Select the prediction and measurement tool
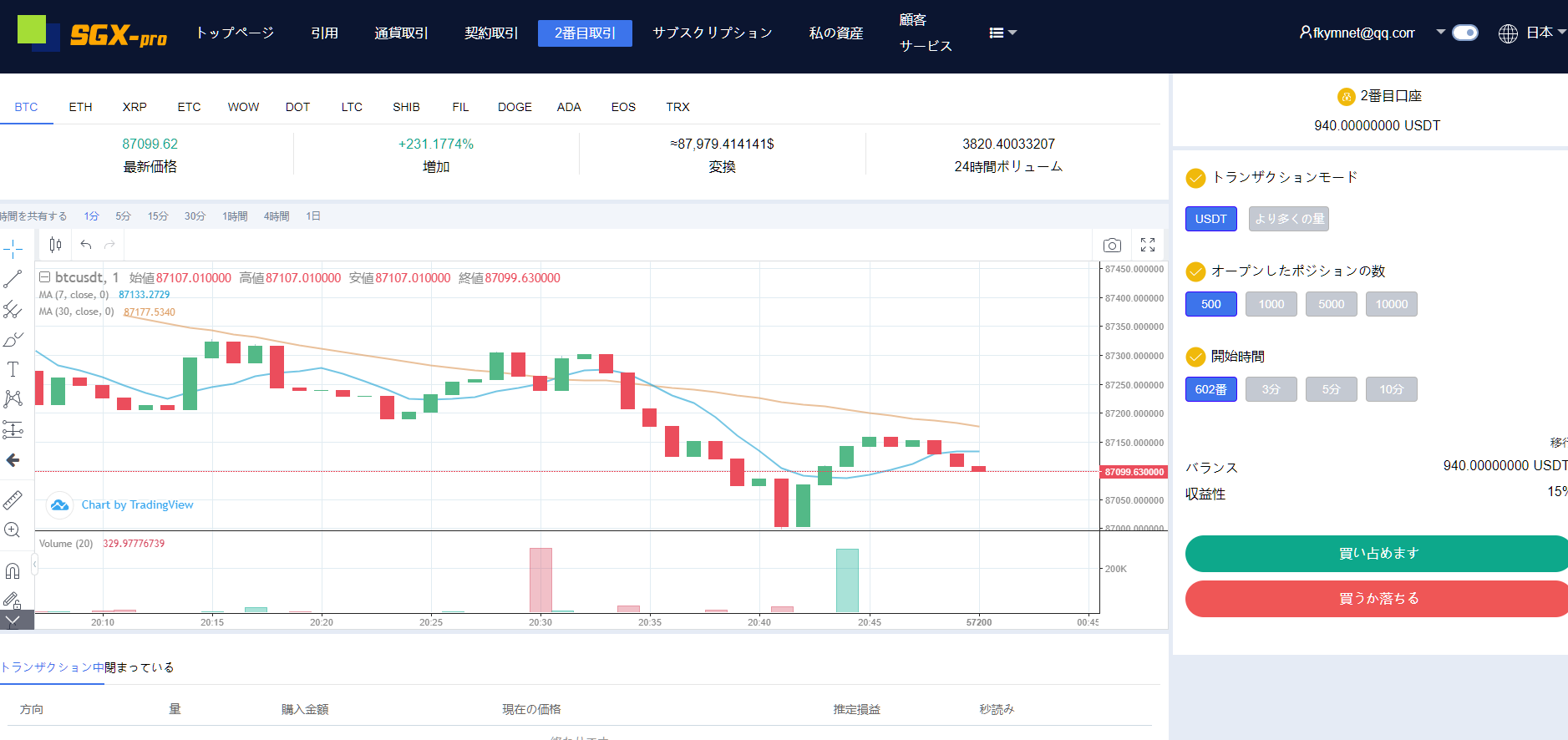Screen dimensions: 1568x740 pos(13,429)
